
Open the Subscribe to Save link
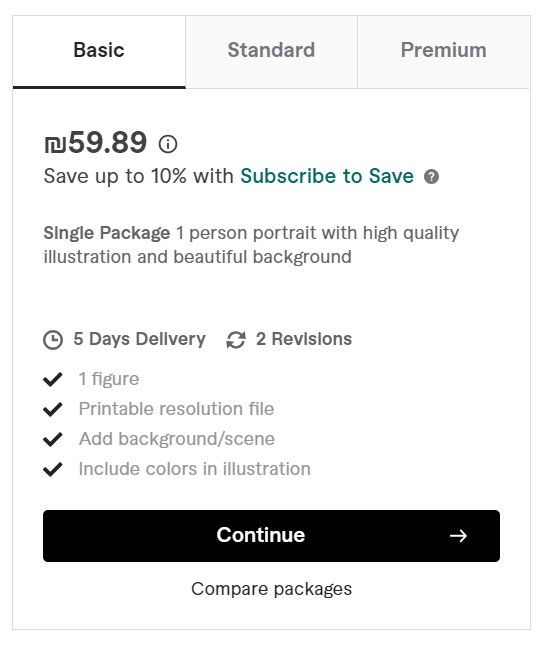point(327,176)
